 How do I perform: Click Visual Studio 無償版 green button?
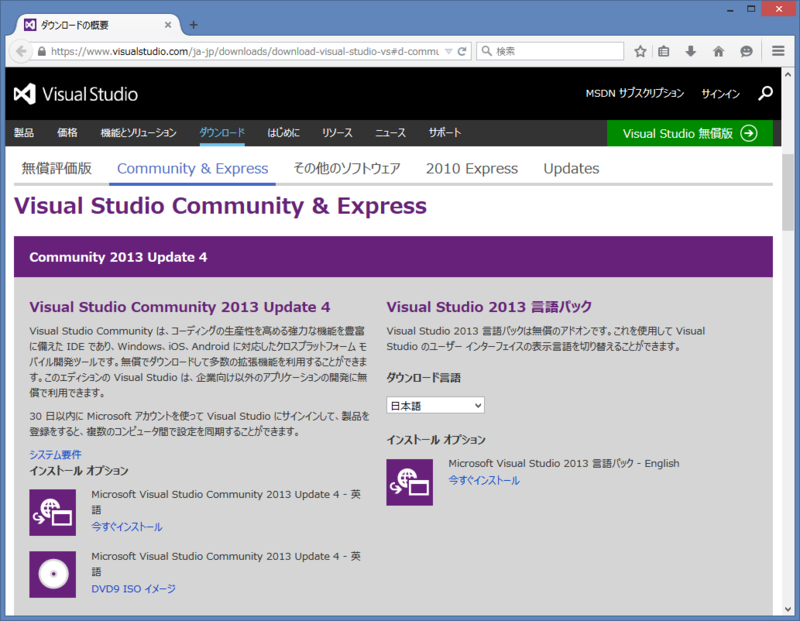pyautogui.click(x=690, y=133)
